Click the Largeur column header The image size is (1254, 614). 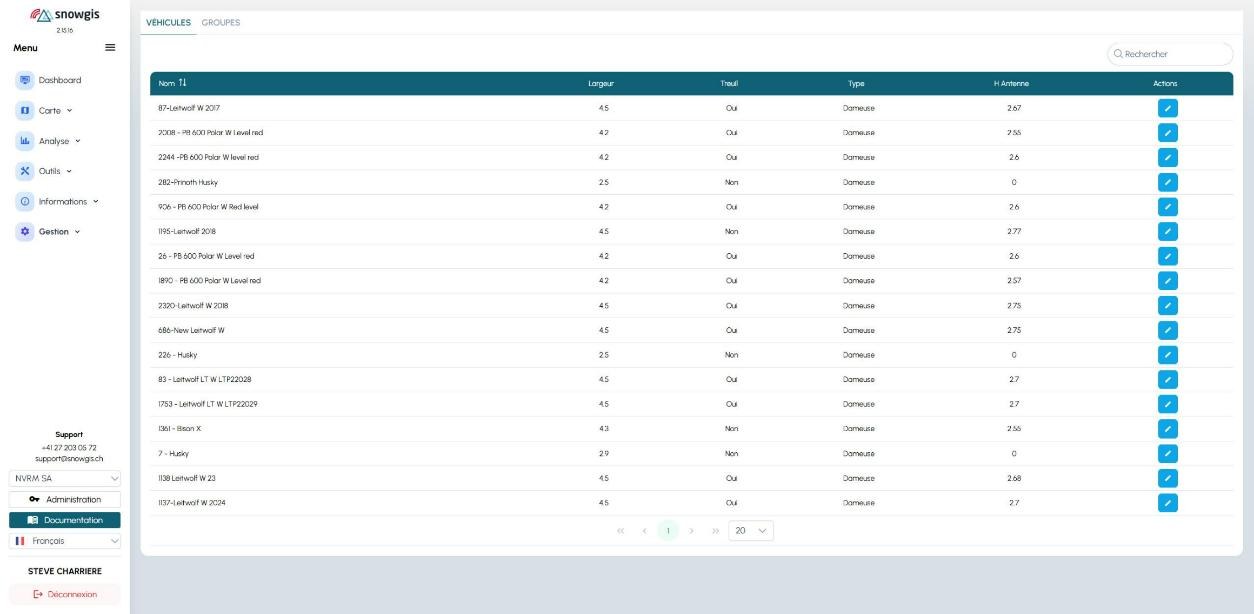click(601, 83)
